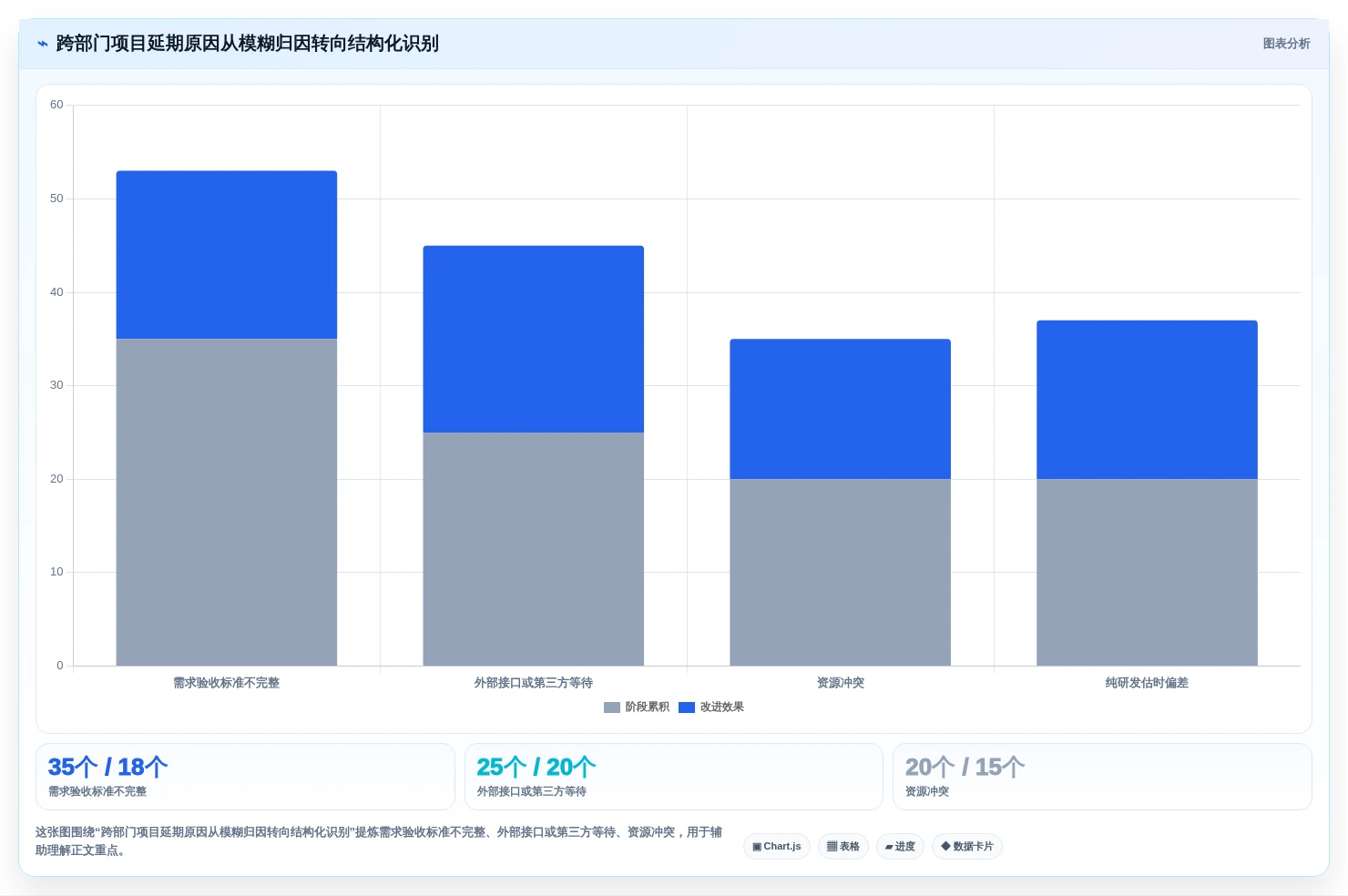
Task: Click the chart title 跨部门项目延期原因从模糊归因转向结构化识别
Action: pyautogui.click(x=247, y=44)
